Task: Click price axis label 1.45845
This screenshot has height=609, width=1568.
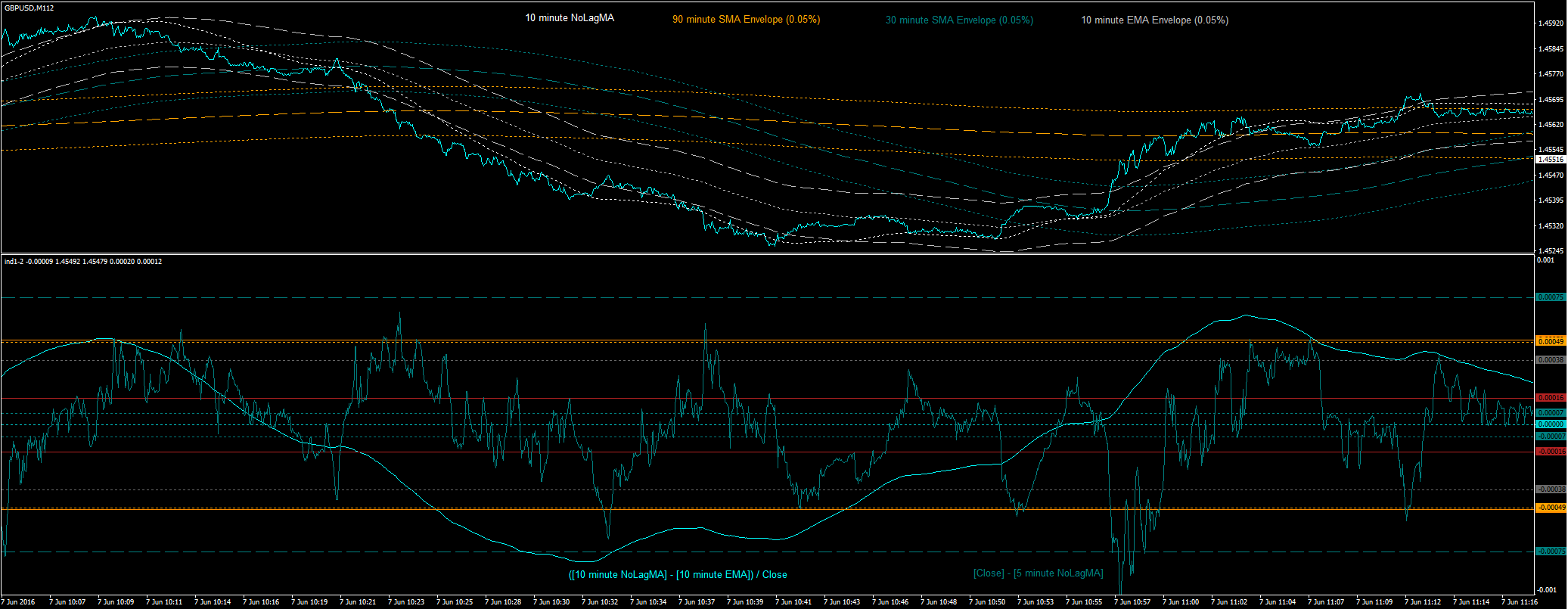Action: [x=1551, y=49]
